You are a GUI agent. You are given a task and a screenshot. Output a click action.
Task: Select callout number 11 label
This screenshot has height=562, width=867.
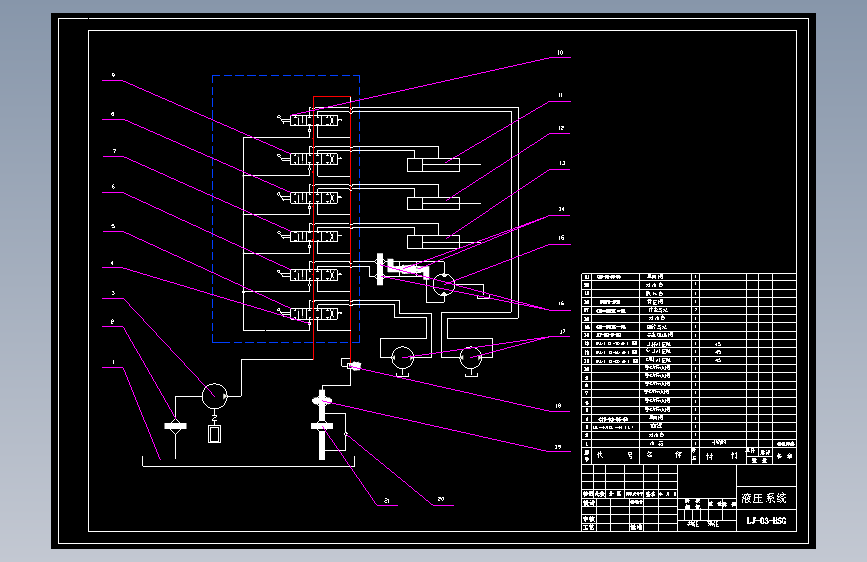[560, 95]
